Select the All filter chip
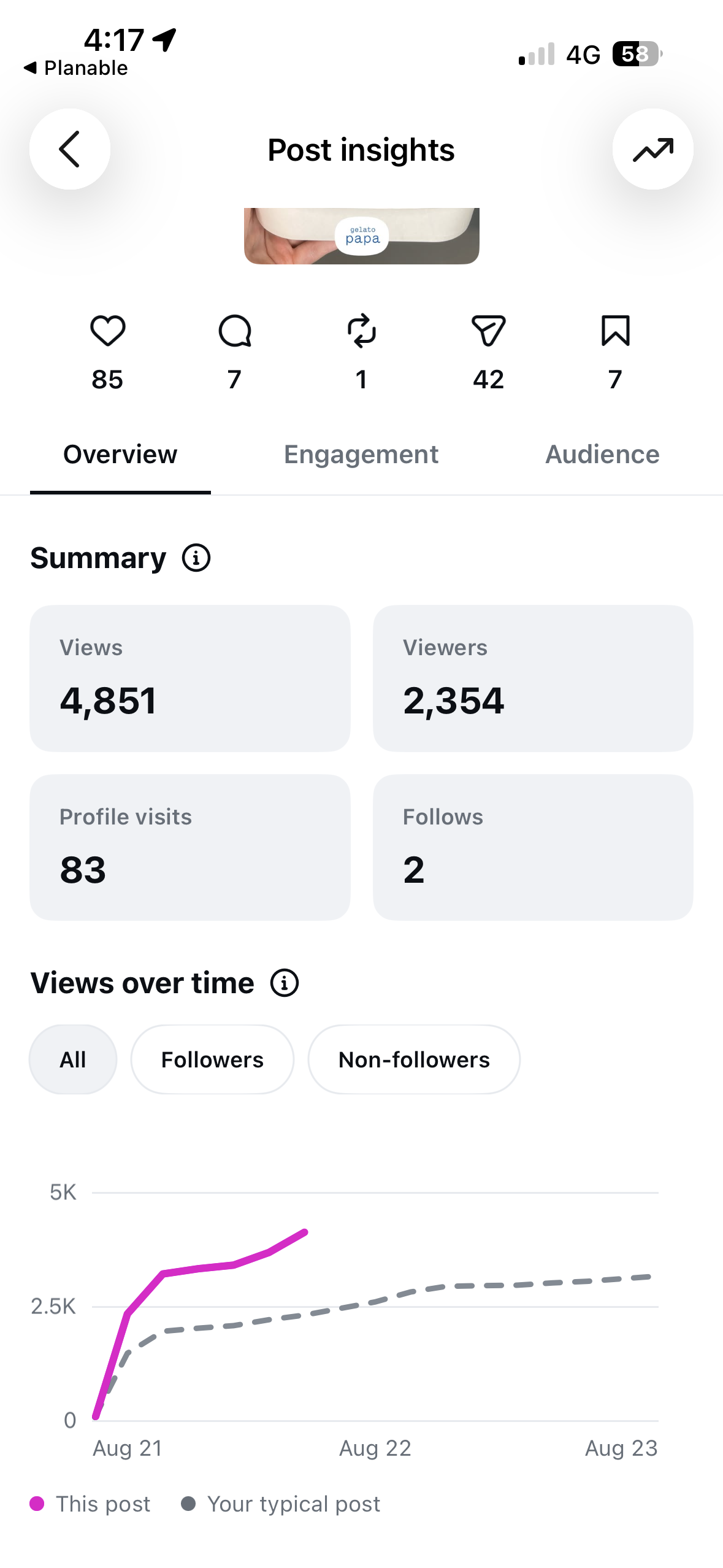This screenshot has height=1568, width=723. [x=73, y=1059]
